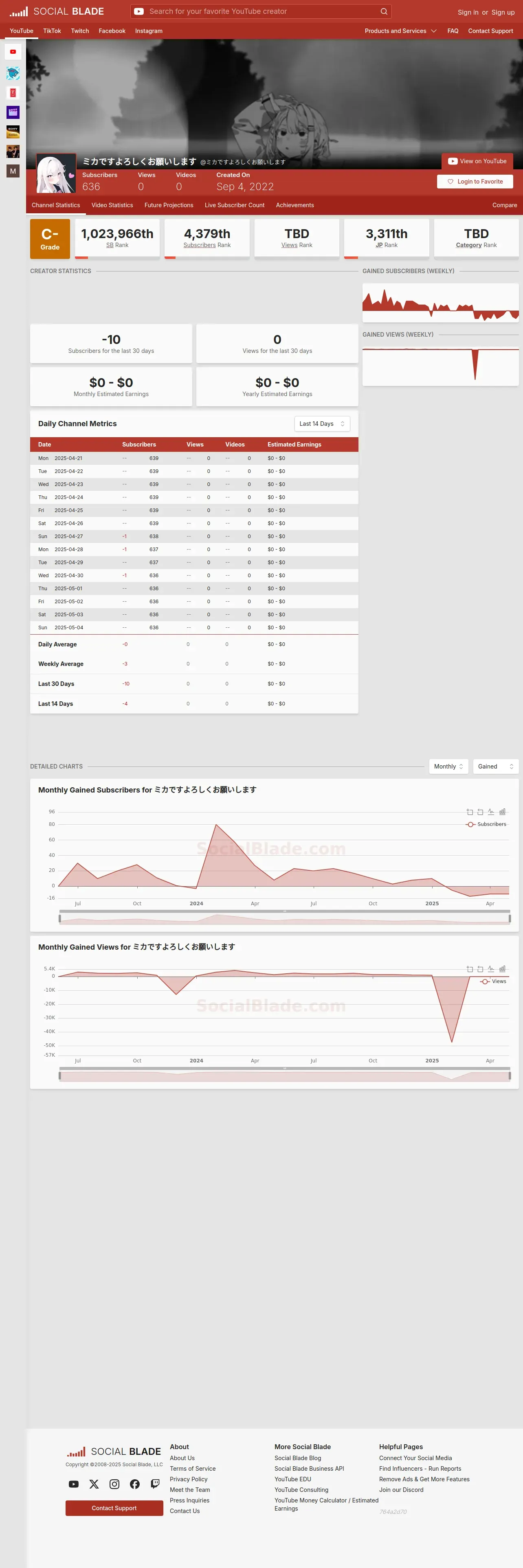Click right handle of subscribers chart range slider
This screenshot has height=1568, width=523.
(510, 918)
